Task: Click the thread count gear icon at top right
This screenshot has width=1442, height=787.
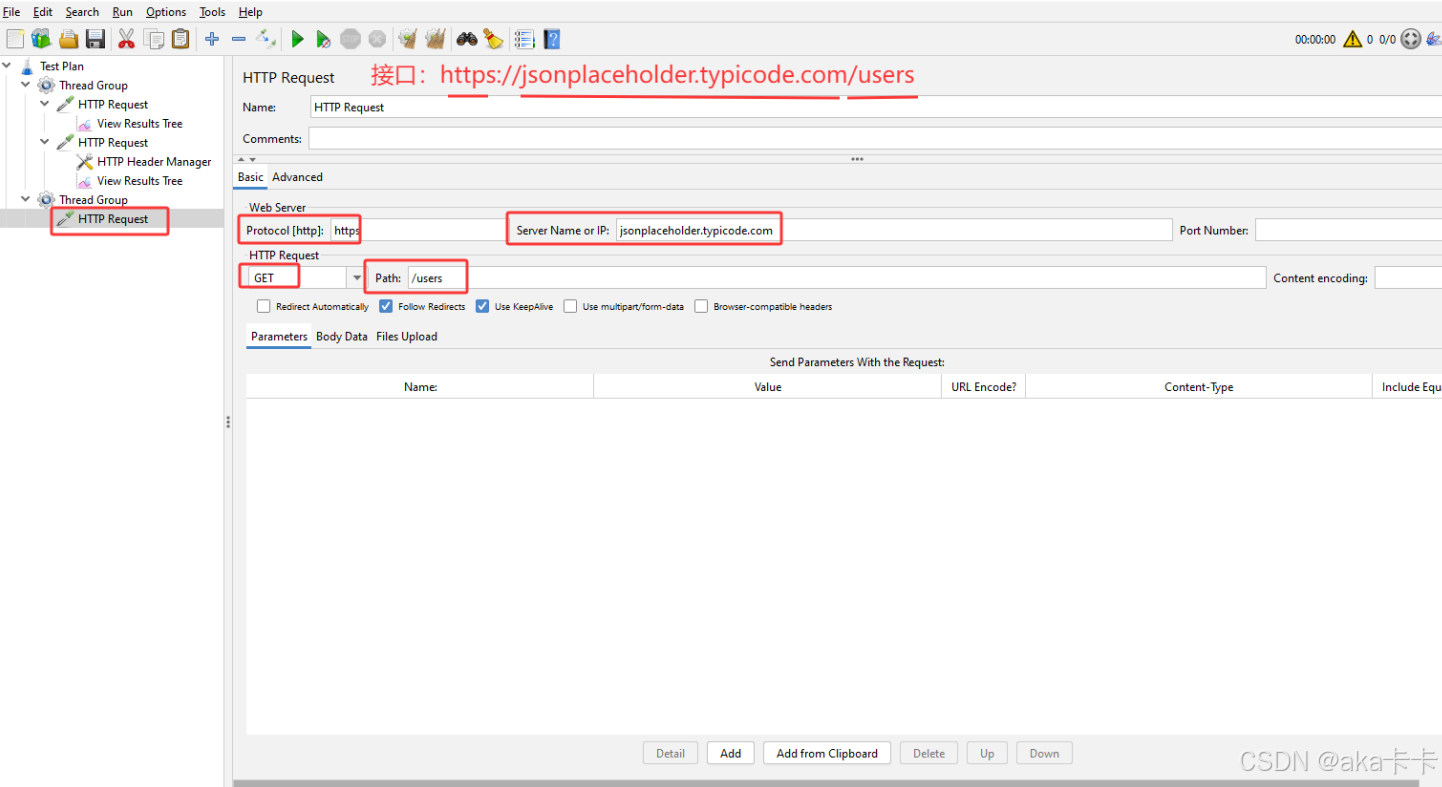Action: tap(1410, 39)
